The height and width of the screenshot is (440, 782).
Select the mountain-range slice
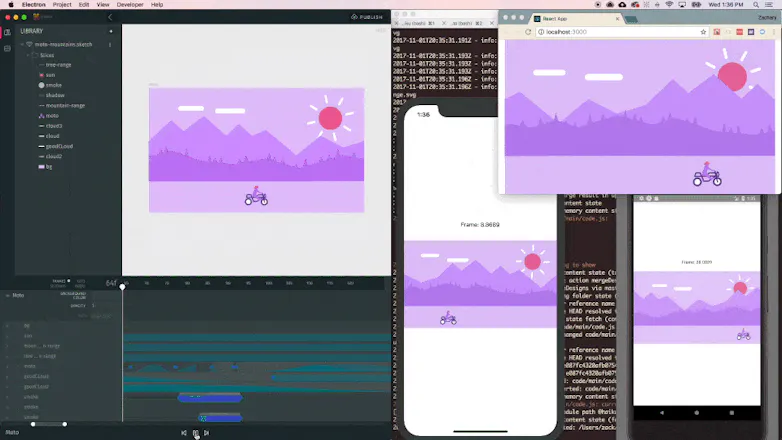click(x=62, y=105)
